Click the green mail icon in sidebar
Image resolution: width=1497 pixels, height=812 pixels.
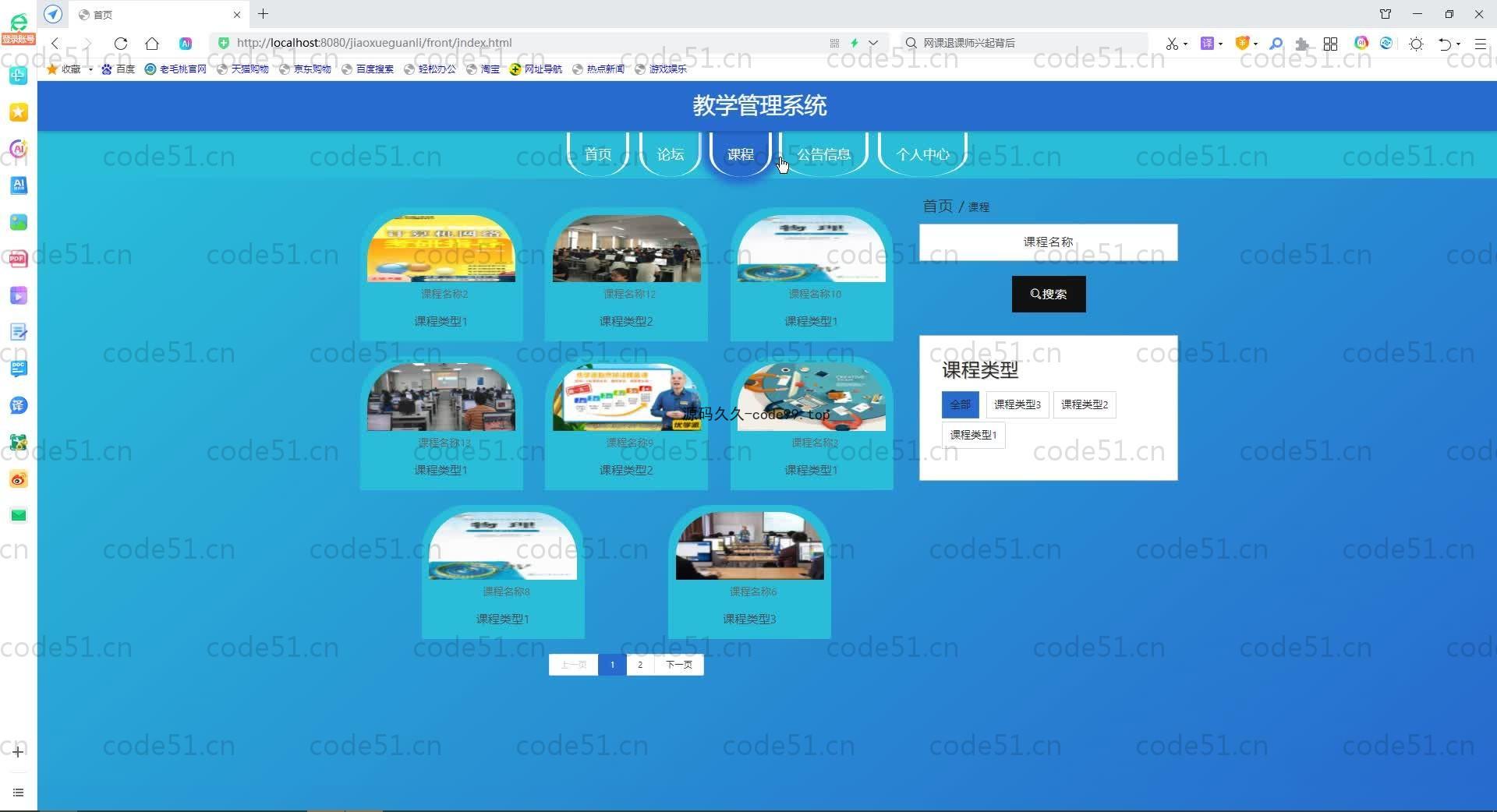[19, 515]
